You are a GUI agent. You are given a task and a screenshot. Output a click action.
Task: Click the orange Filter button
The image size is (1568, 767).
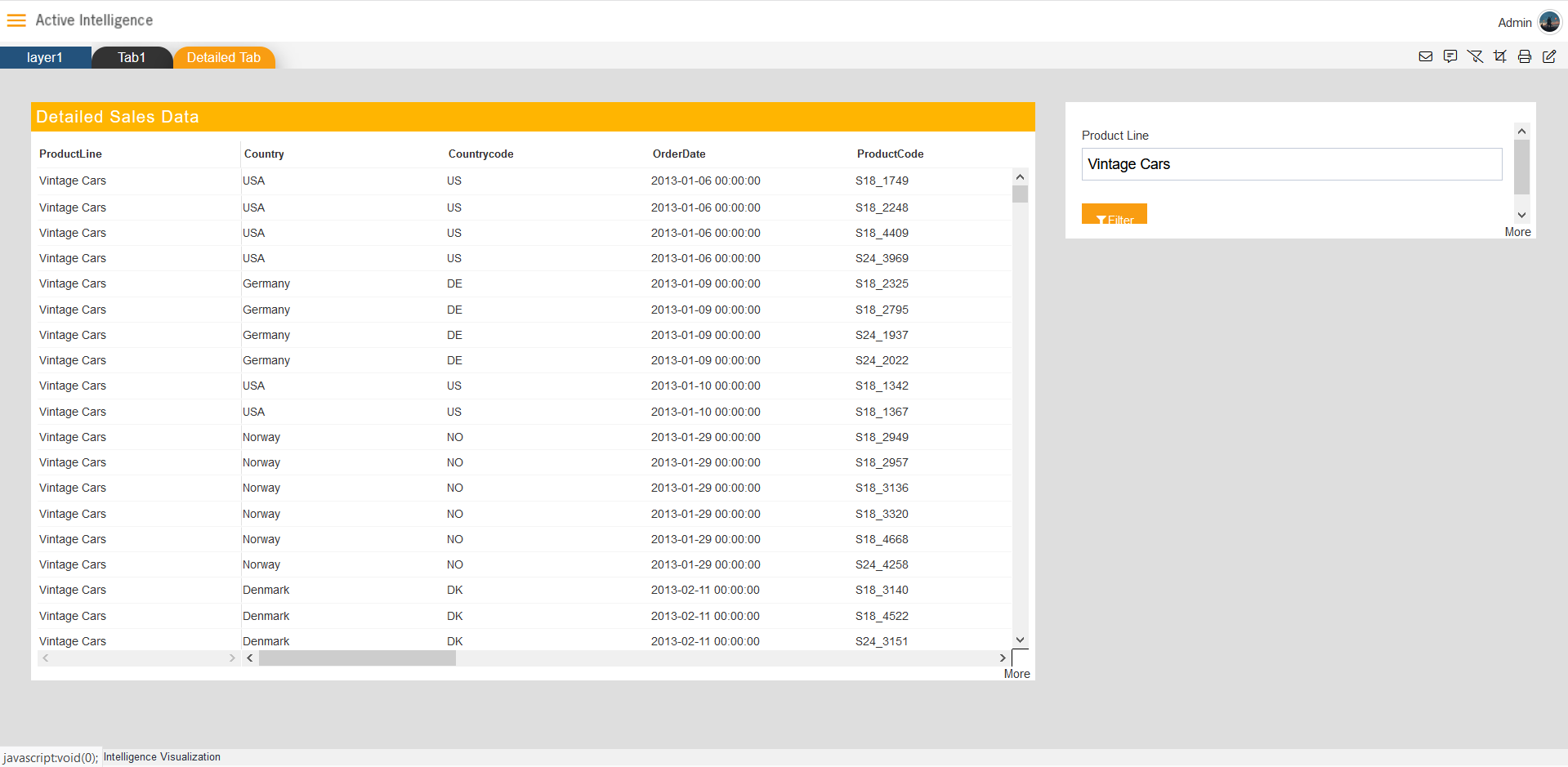click(1115, 214)
